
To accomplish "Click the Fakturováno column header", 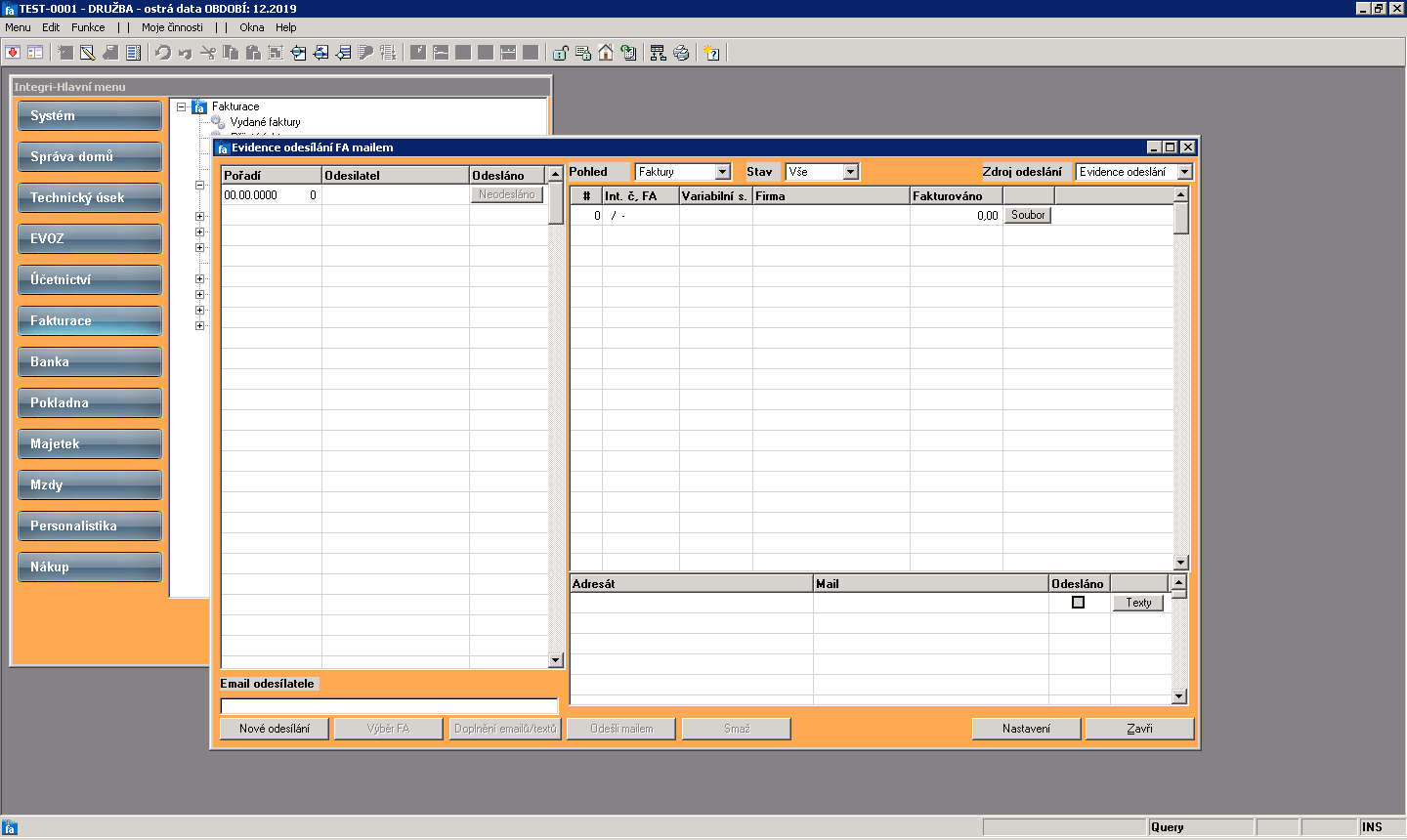I will click(956, 196).
